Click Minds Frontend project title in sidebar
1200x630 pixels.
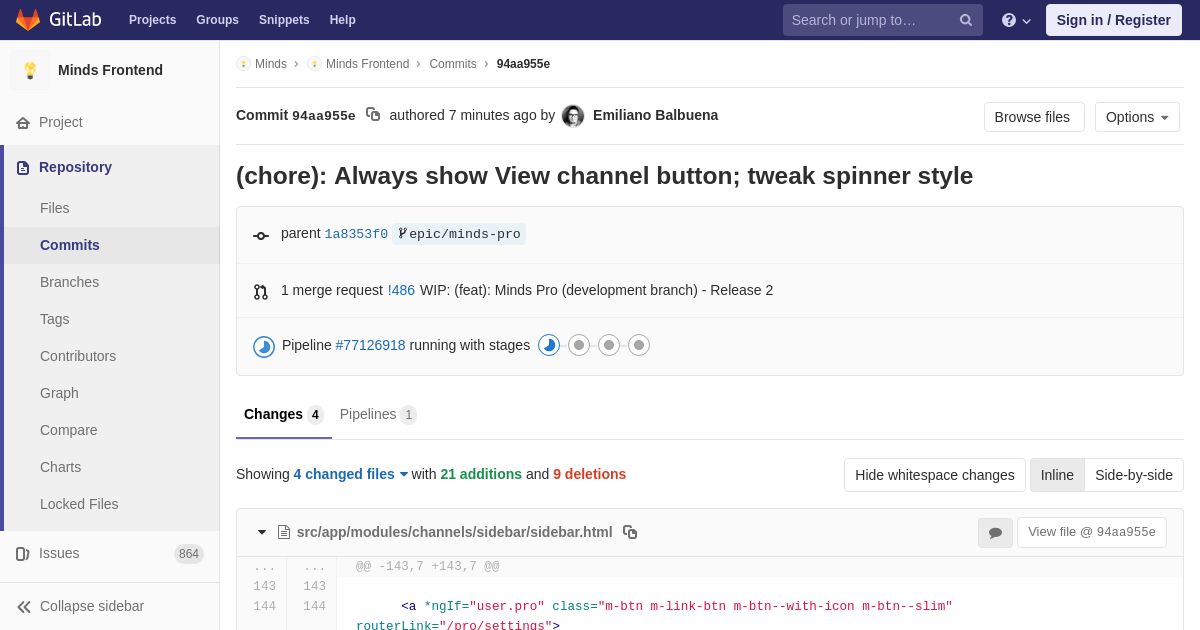tap(110, 70)
